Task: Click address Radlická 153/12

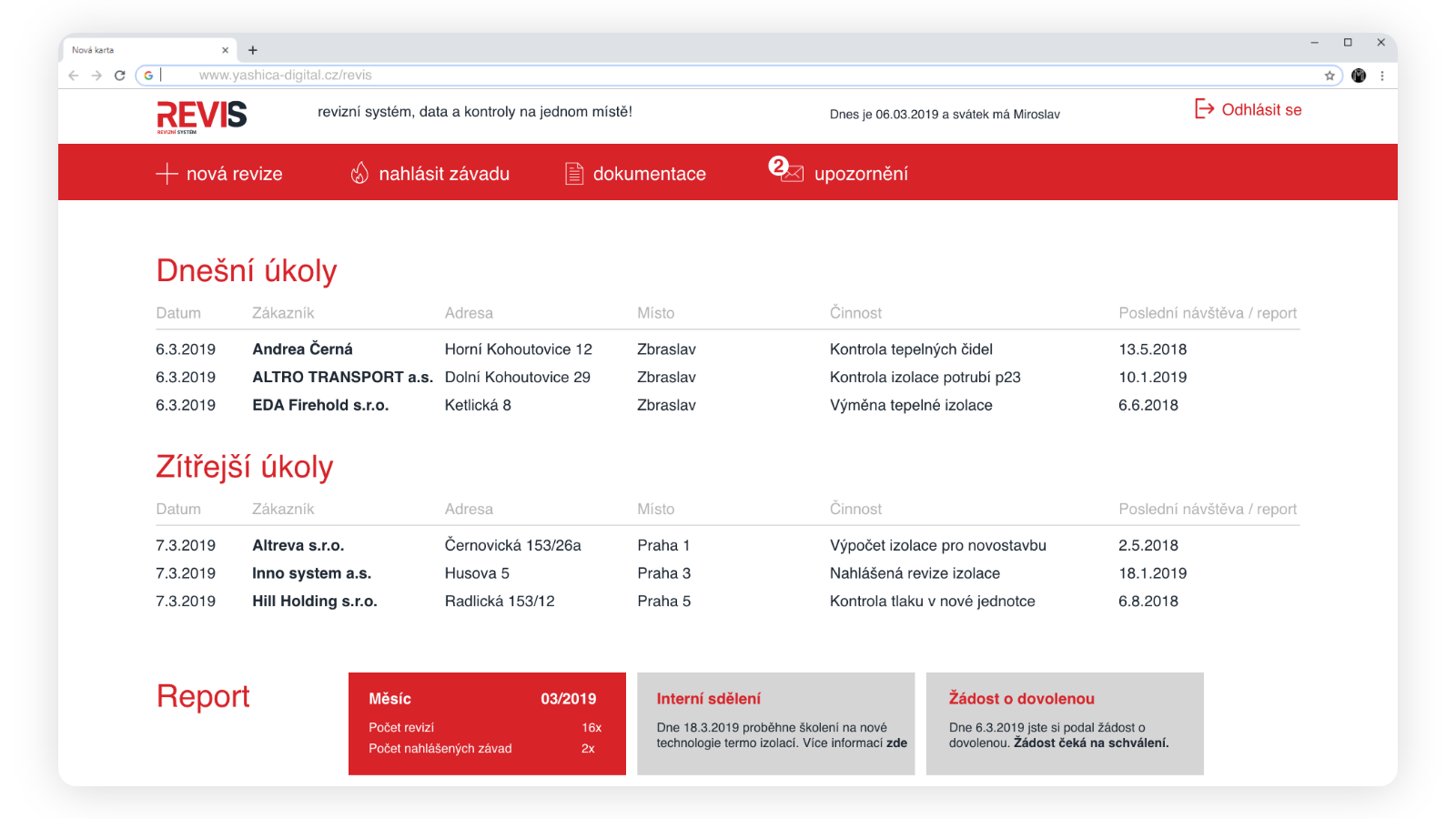Action: click(x=500, y=601)
